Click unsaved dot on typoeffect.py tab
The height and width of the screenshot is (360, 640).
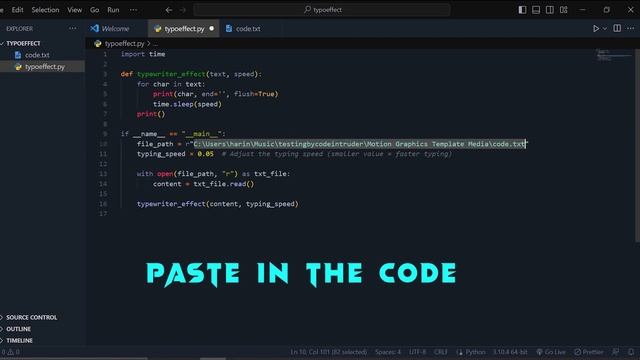click(x=211, y=29)
